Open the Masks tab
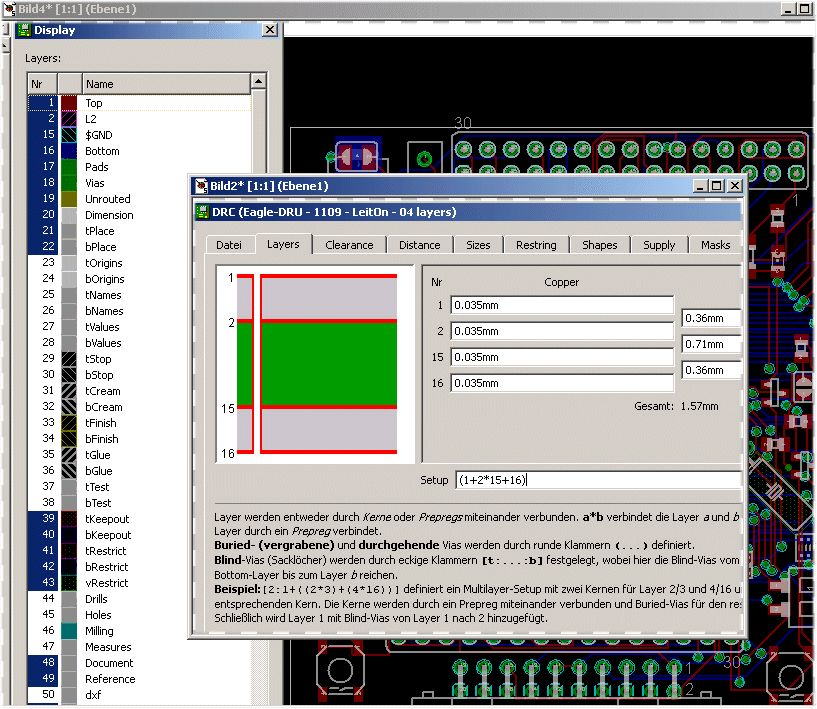This screenshot has width=817, height=709. click(x=715, y=245)
